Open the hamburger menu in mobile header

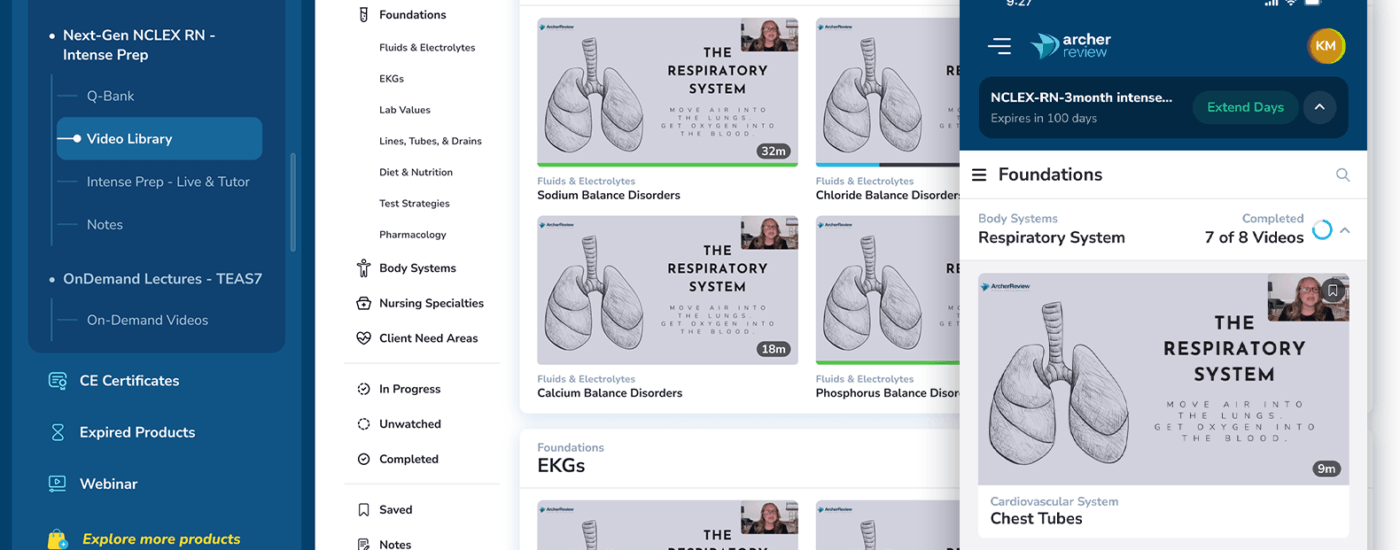point(999,46)
